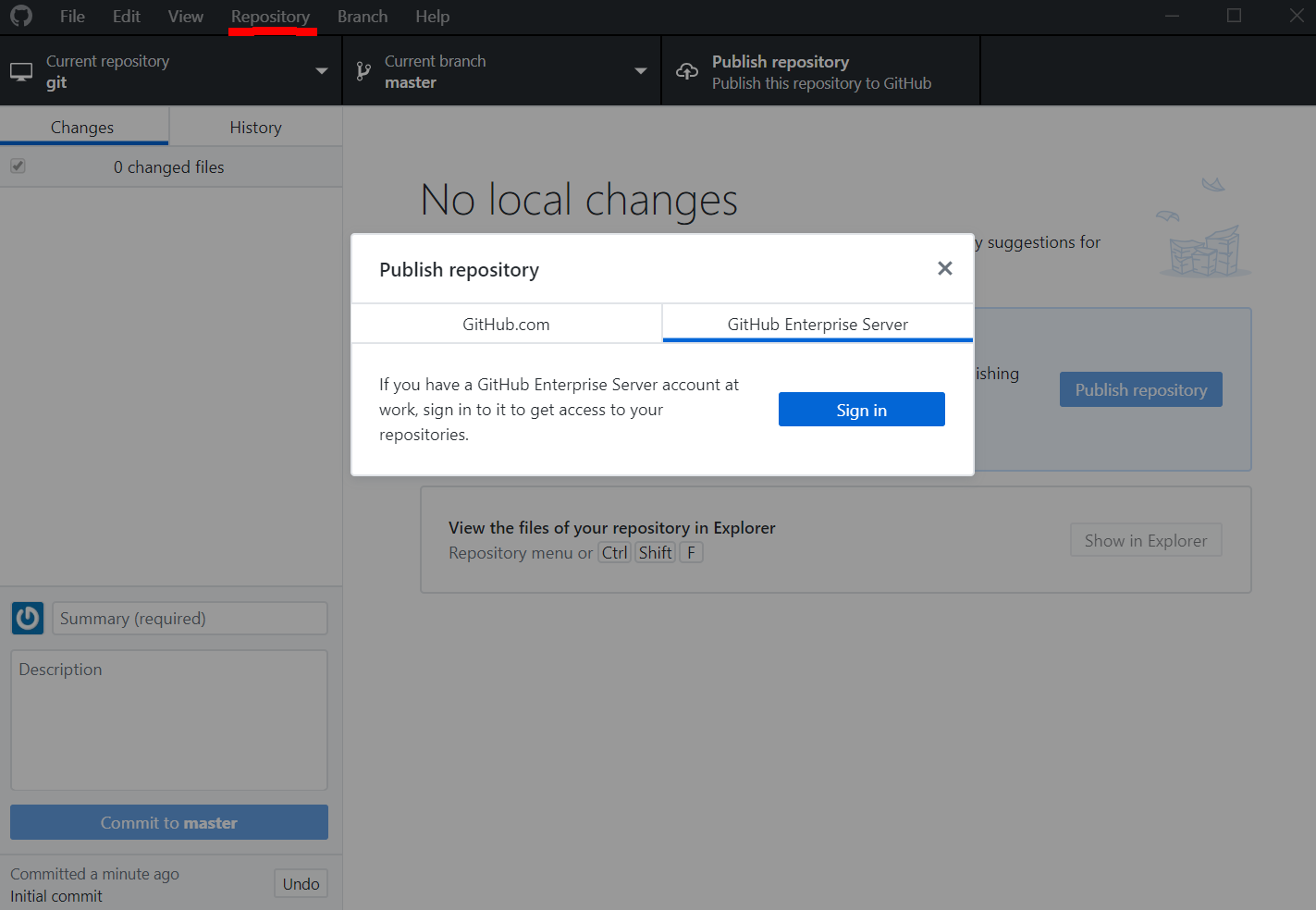Switch to the History tab
The height and width of the screenshot is (910, 1316).
(x=256, y=127)
